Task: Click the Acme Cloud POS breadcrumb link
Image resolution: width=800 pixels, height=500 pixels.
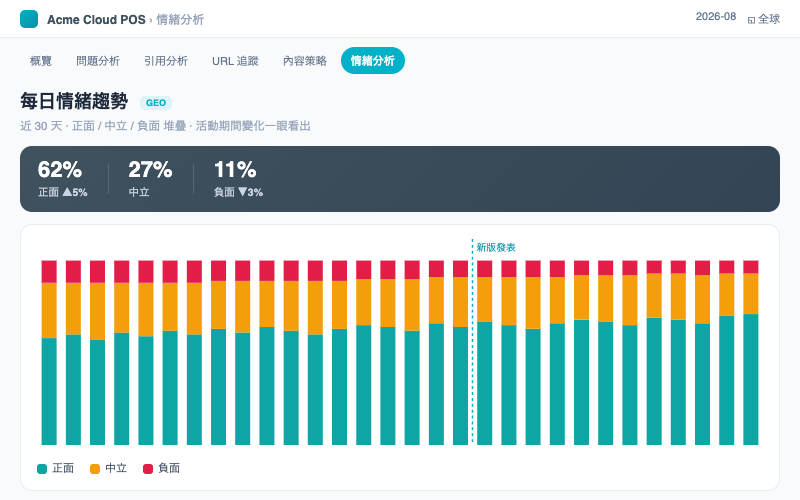Action: point(96,19)
